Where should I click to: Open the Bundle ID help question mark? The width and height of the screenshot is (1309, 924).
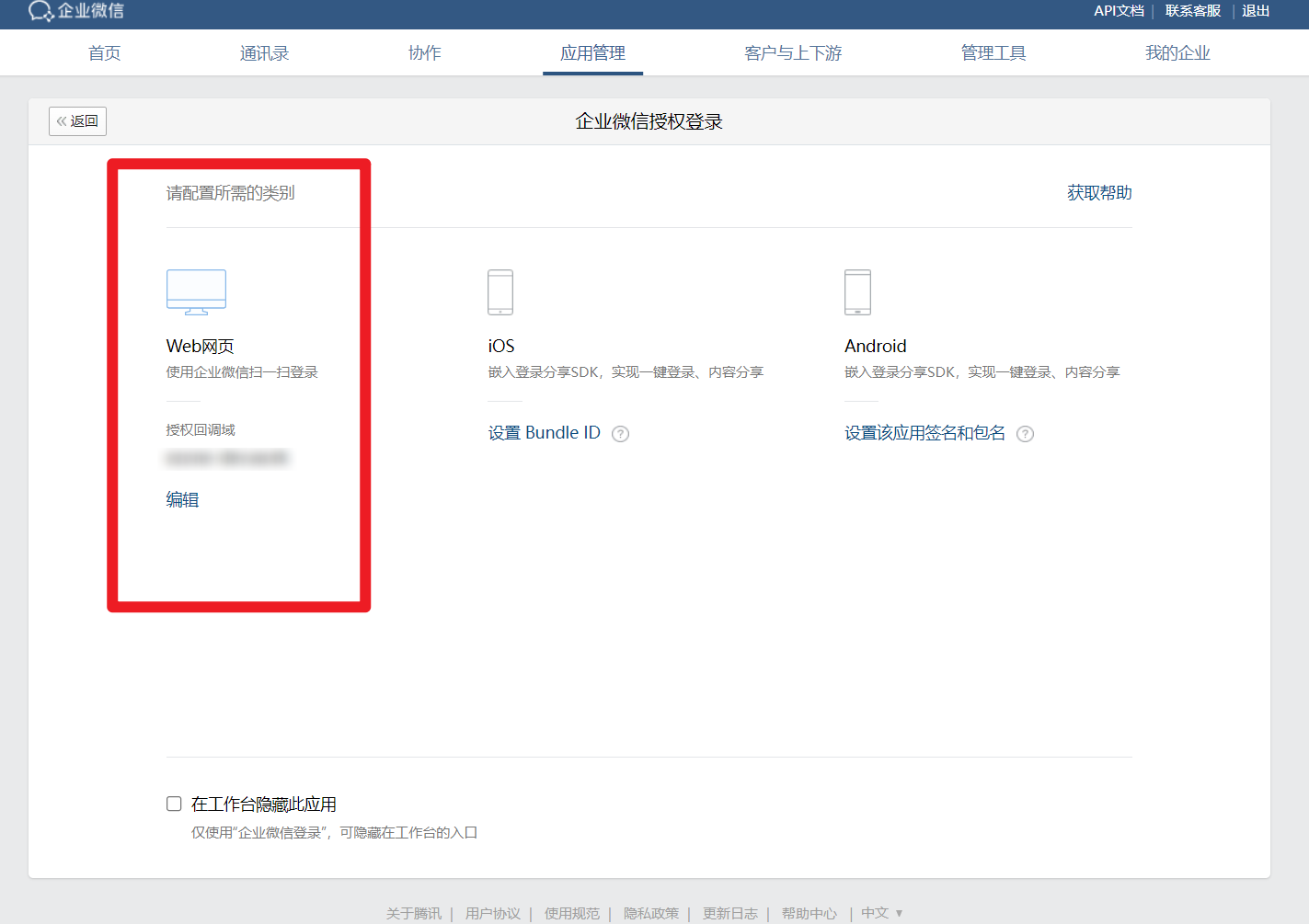[620, 433]
